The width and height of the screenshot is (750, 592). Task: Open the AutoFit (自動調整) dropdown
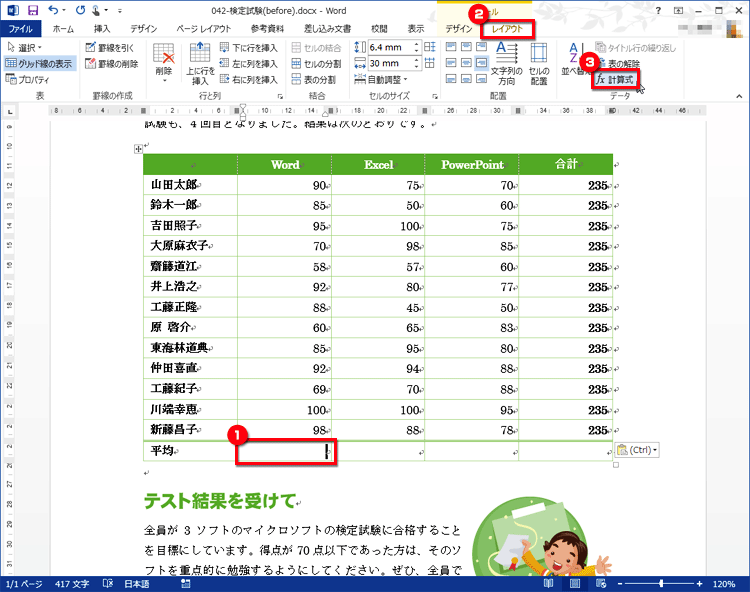click(381, 79)
